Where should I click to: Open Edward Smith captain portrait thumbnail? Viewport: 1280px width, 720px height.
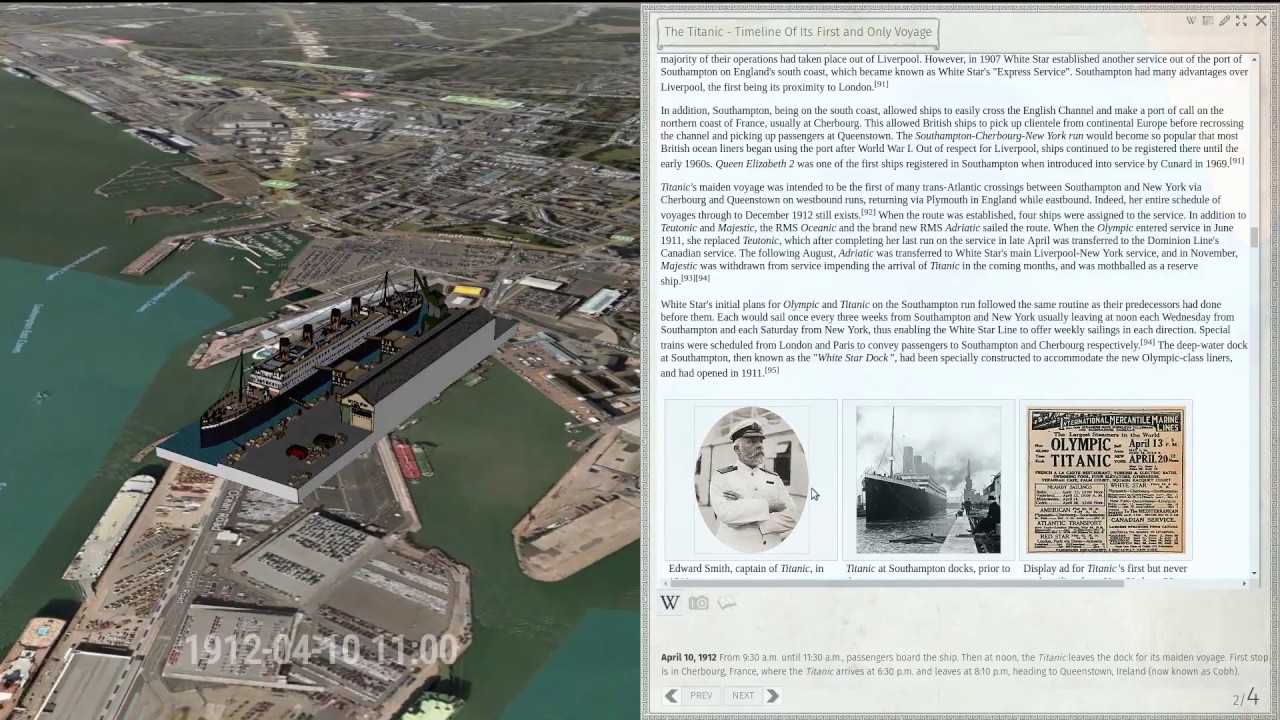(x=751, y=480)
